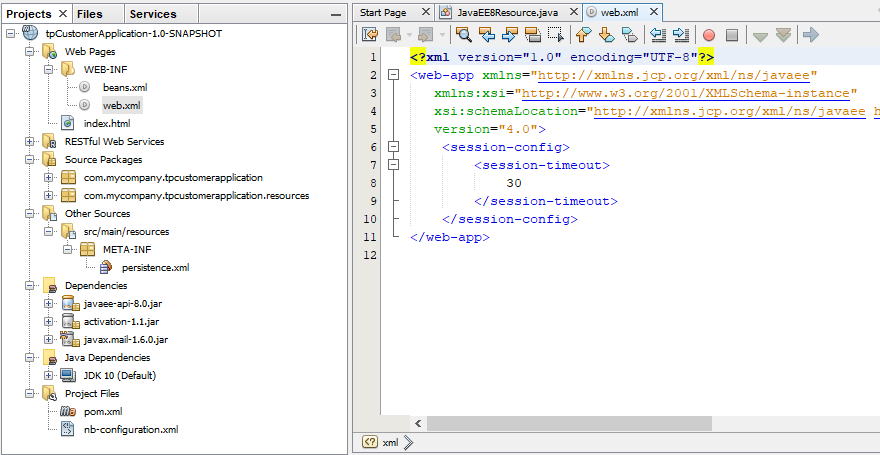
Task: Select pom.xml in Project Files
Action: (103, 412)
